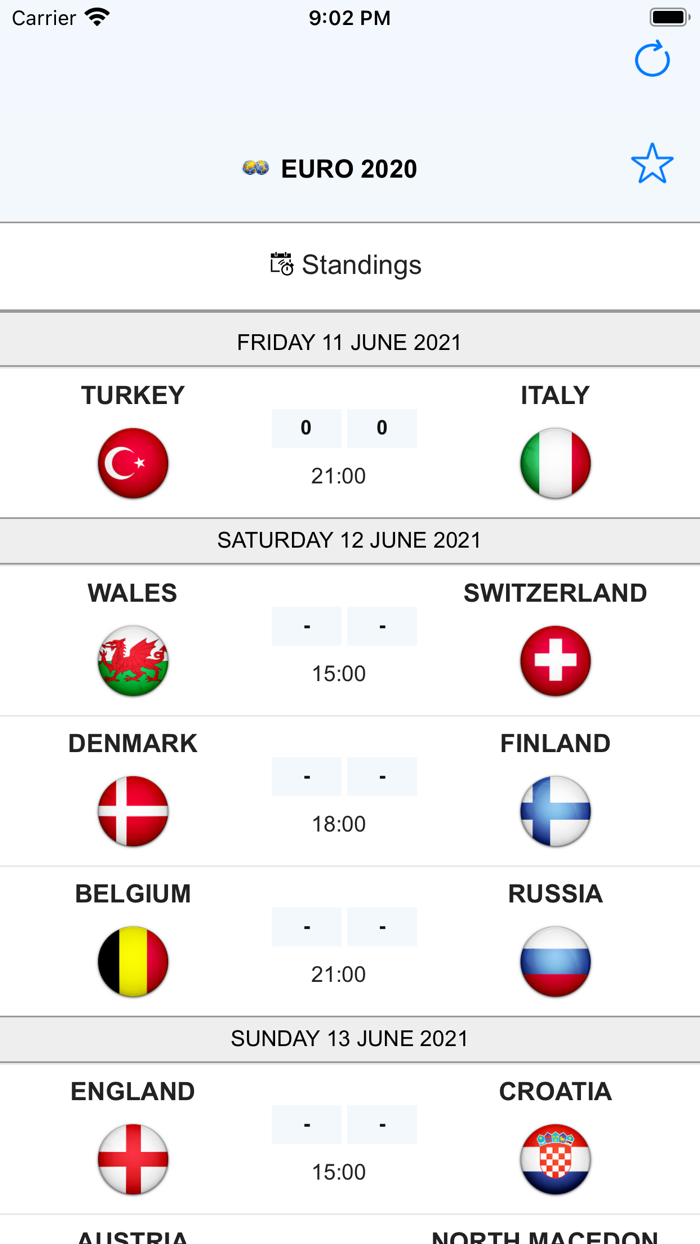Tap the Turkey flag icon
Image resolution: width=700 pixels, height=1244 pixels.
pyautogui.click(x=132, y=463)
